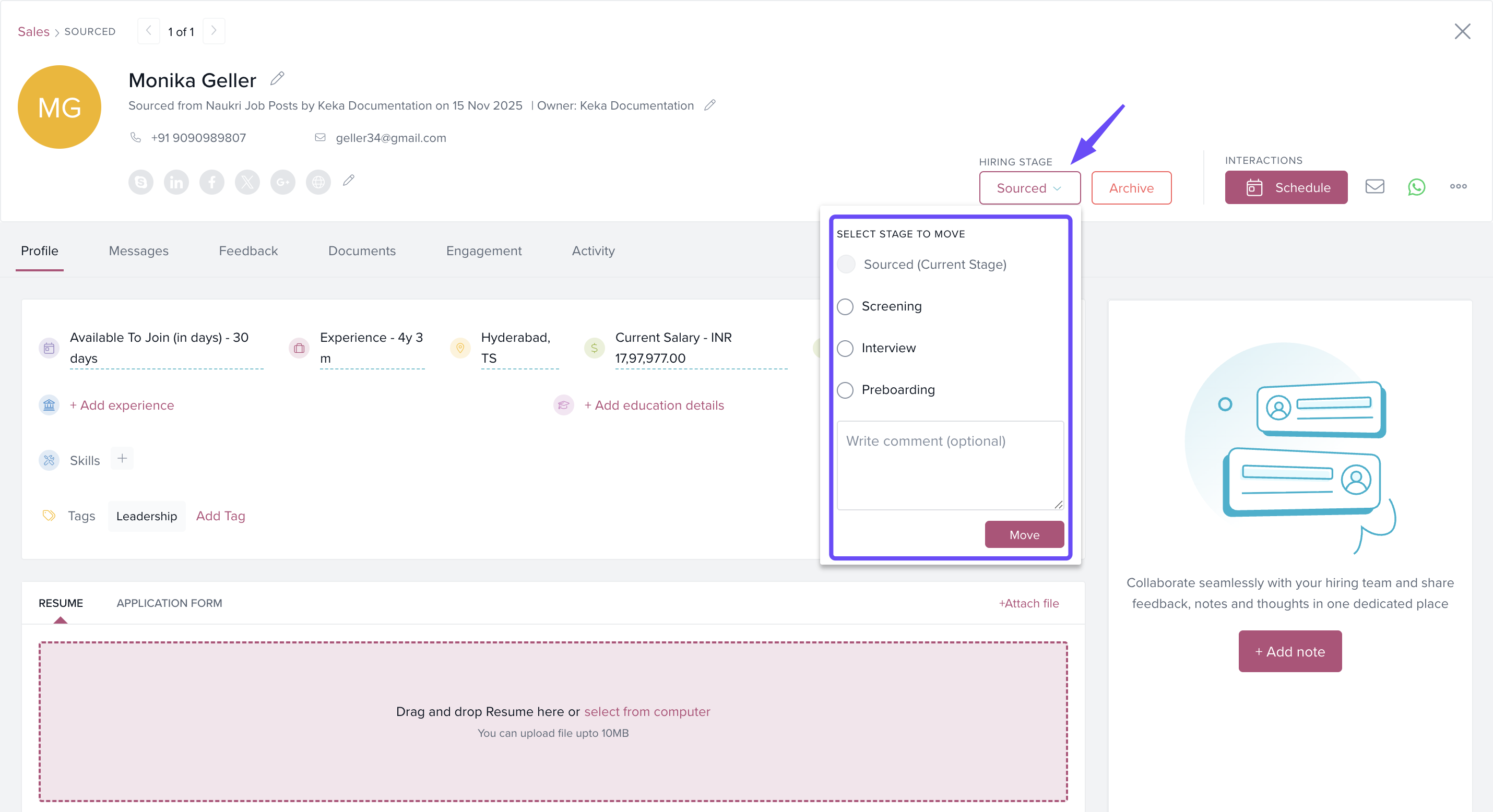Click the Add Tag link
The width and height of the screenshot is (1493, 812).
pyautogui.click(x=220, y=516)
